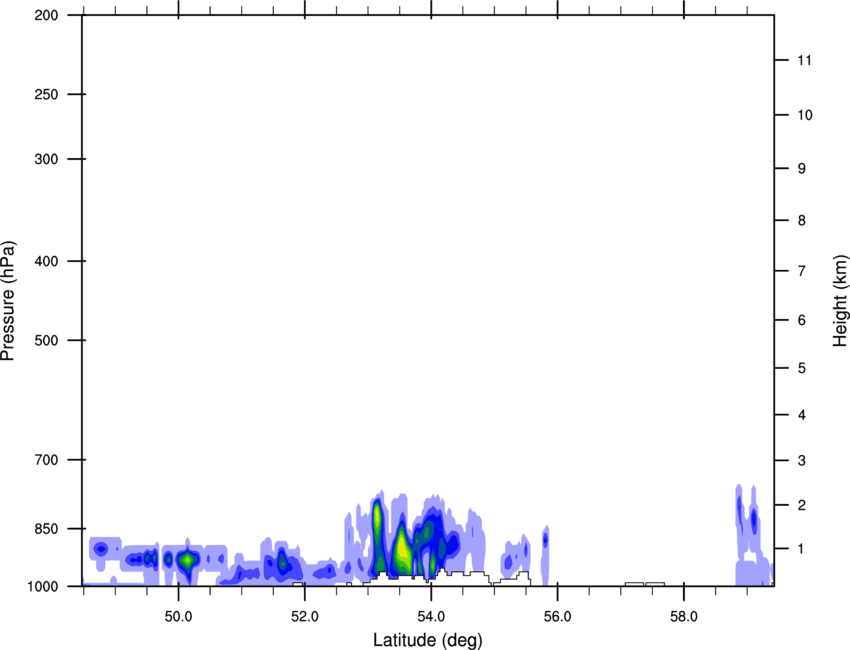
Task: Click pressure tick label 1000
Action: tap(43, 586)
